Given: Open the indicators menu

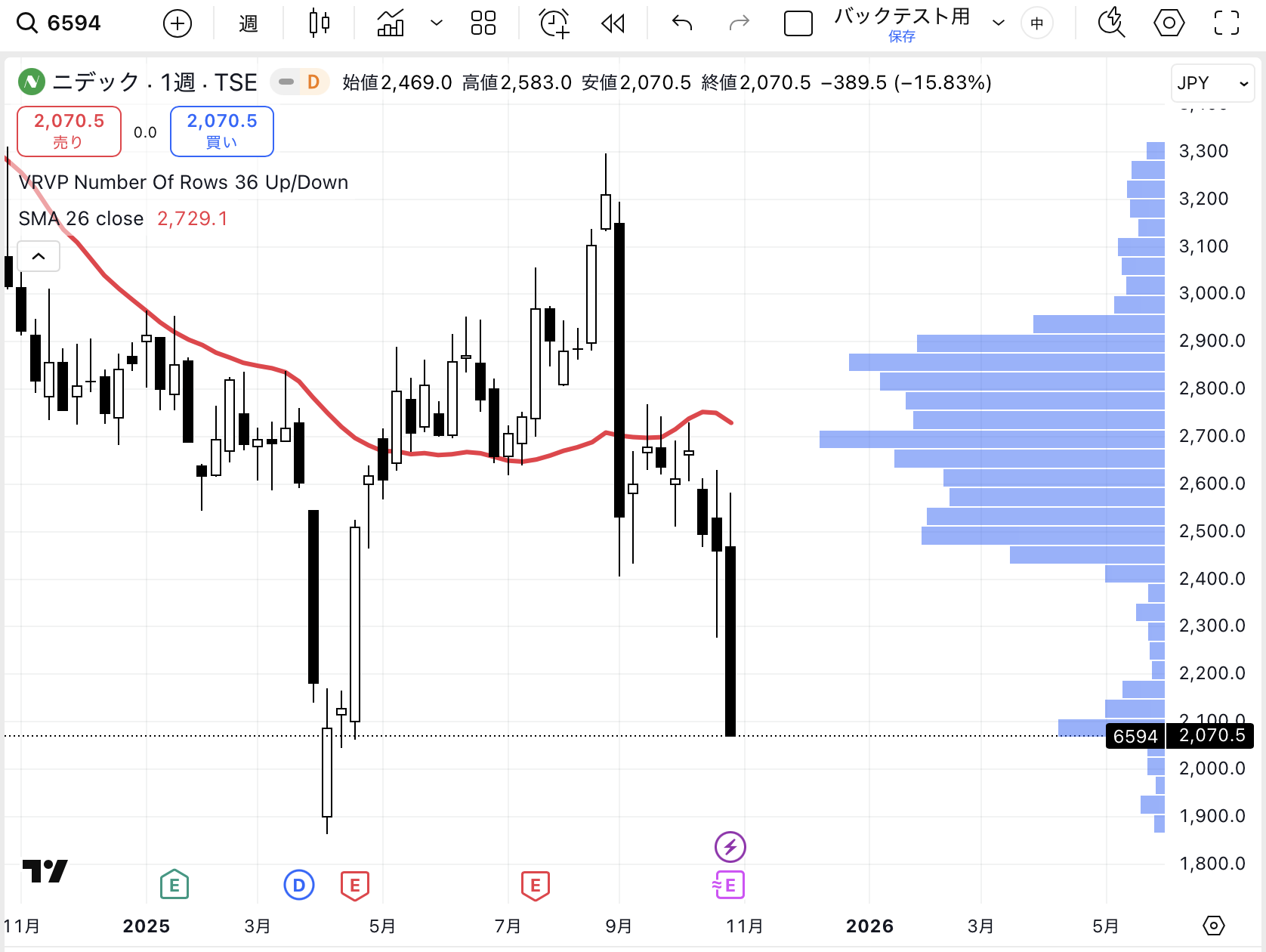Looking at the screenshot, I should coord(391,23).
